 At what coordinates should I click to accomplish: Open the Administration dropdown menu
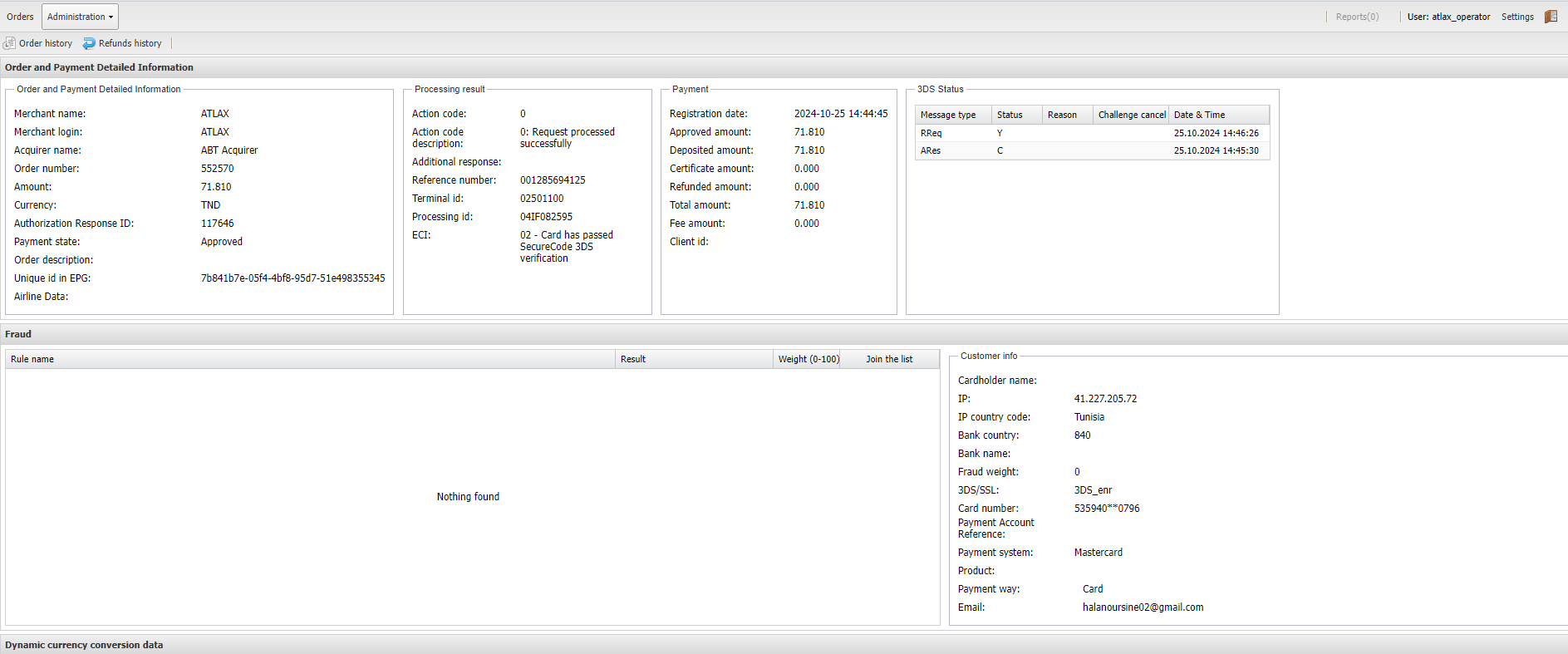point(80,17)
